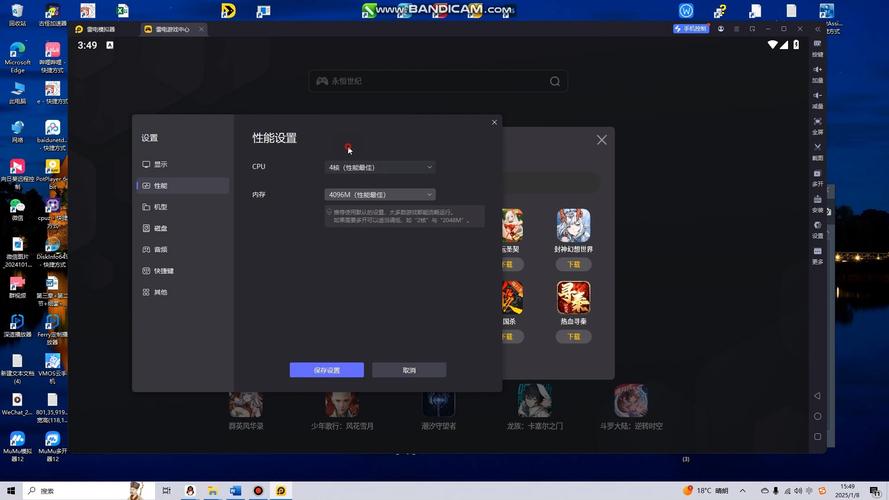The width and height of the screenshot is (889, 500).
Task: Open Task View on the taskbar
Action: click(x=167, y=491)
